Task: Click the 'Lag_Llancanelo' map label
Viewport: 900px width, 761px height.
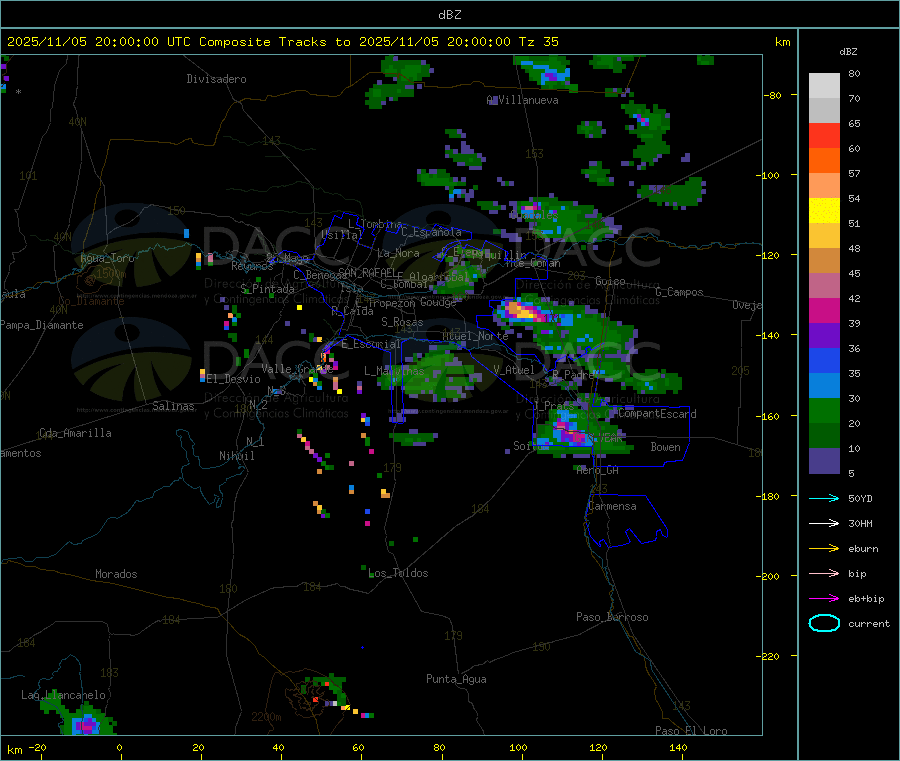Action: click(64, 695)
